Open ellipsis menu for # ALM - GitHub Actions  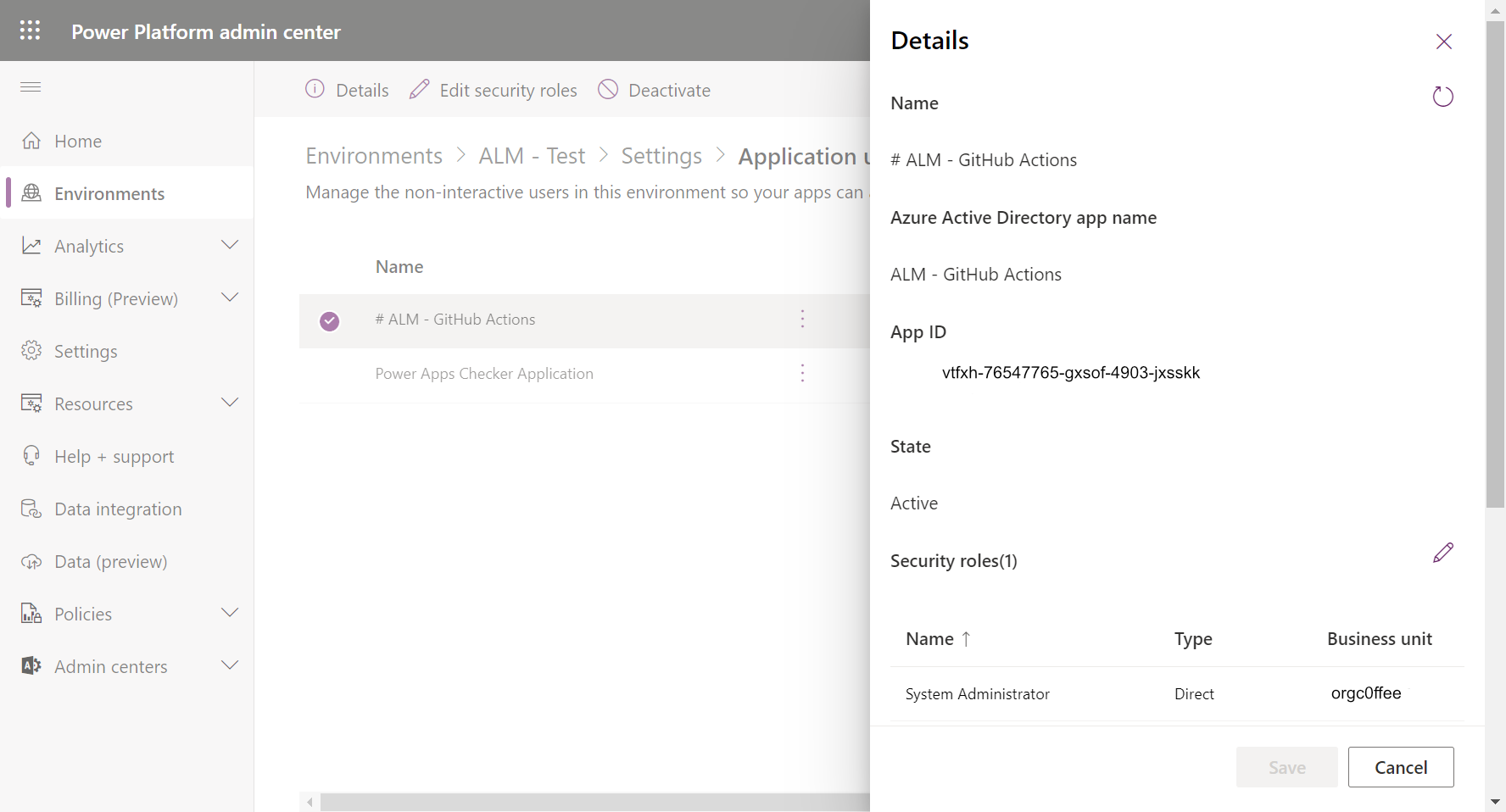(x=802, y=320)
